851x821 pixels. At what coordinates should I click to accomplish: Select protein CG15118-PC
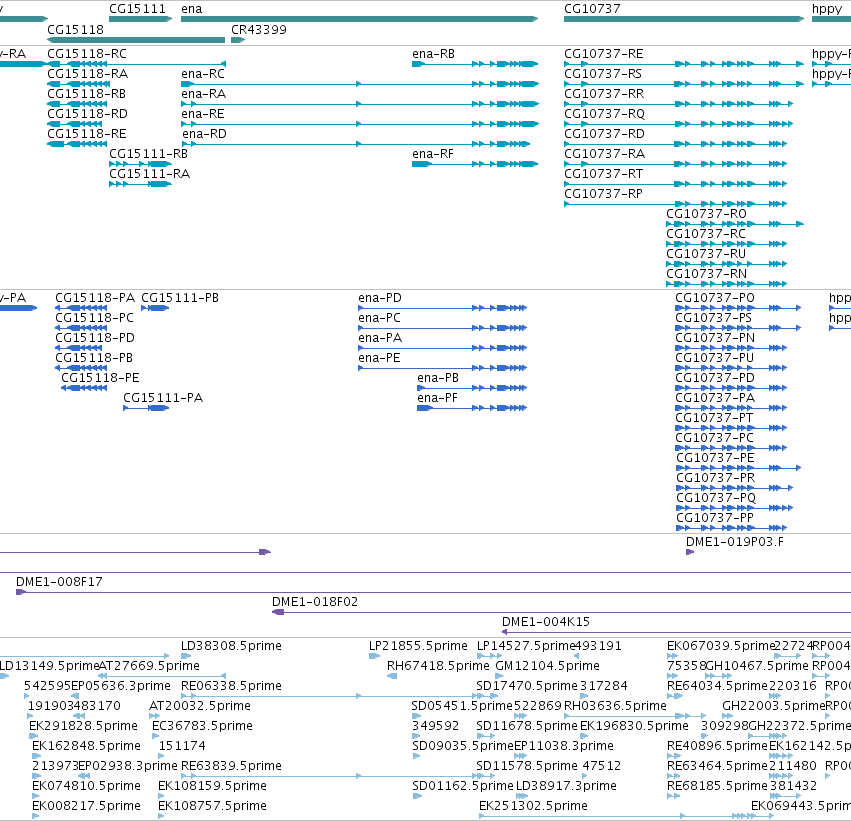pyautogui.click(x=94, y=317)
